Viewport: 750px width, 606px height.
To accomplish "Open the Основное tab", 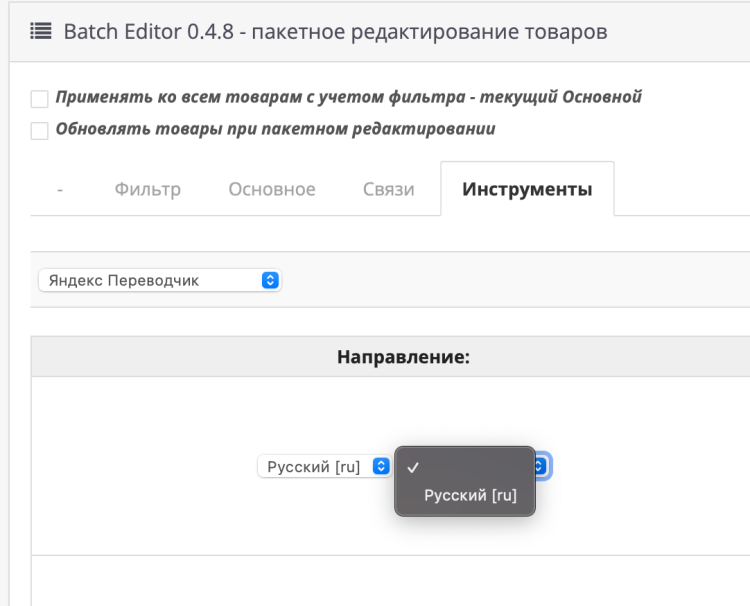I will click(272, 189).
